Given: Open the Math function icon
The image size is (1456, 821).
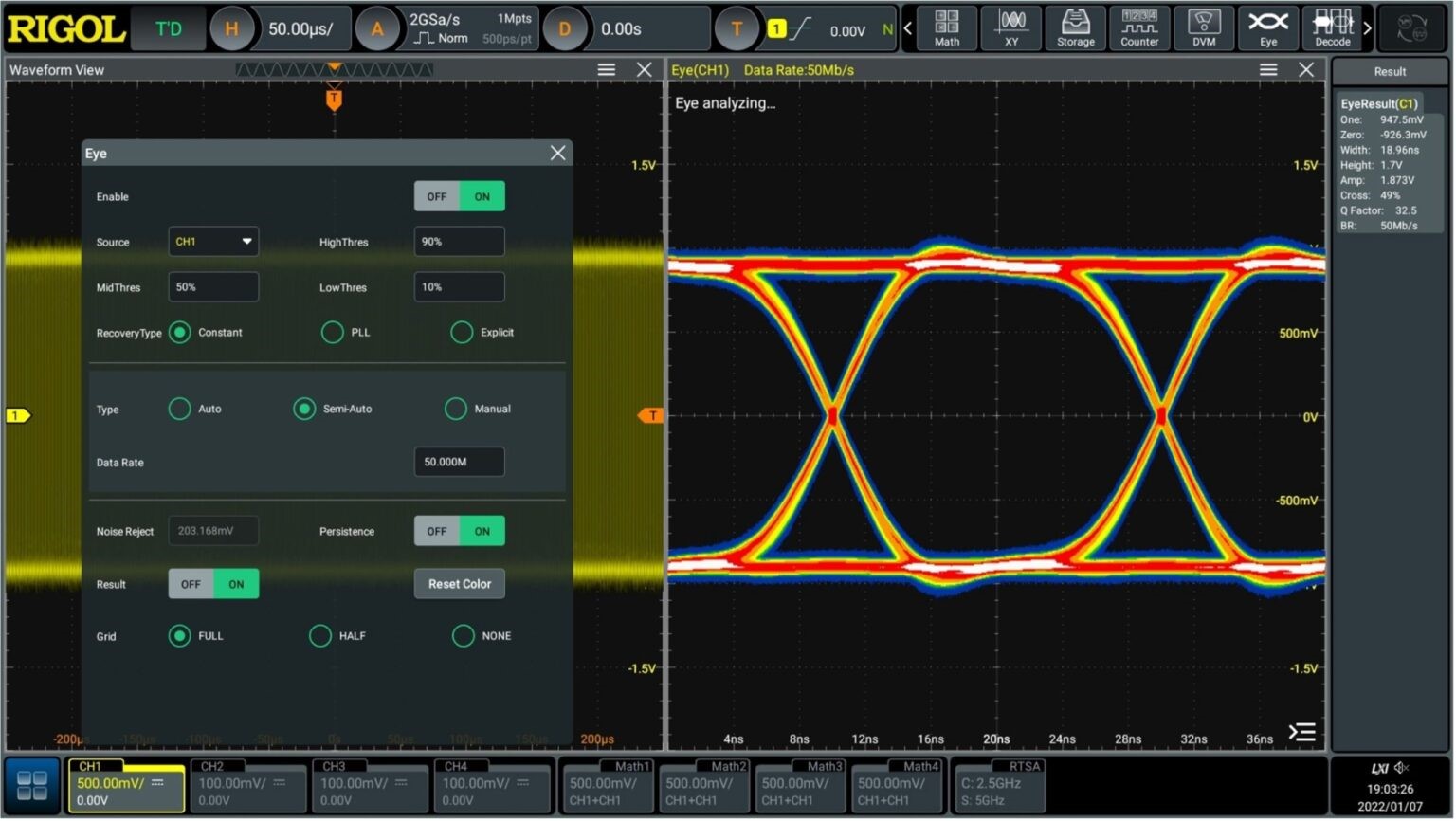Looking at the screenshot, I should click(x=947, y=27).
